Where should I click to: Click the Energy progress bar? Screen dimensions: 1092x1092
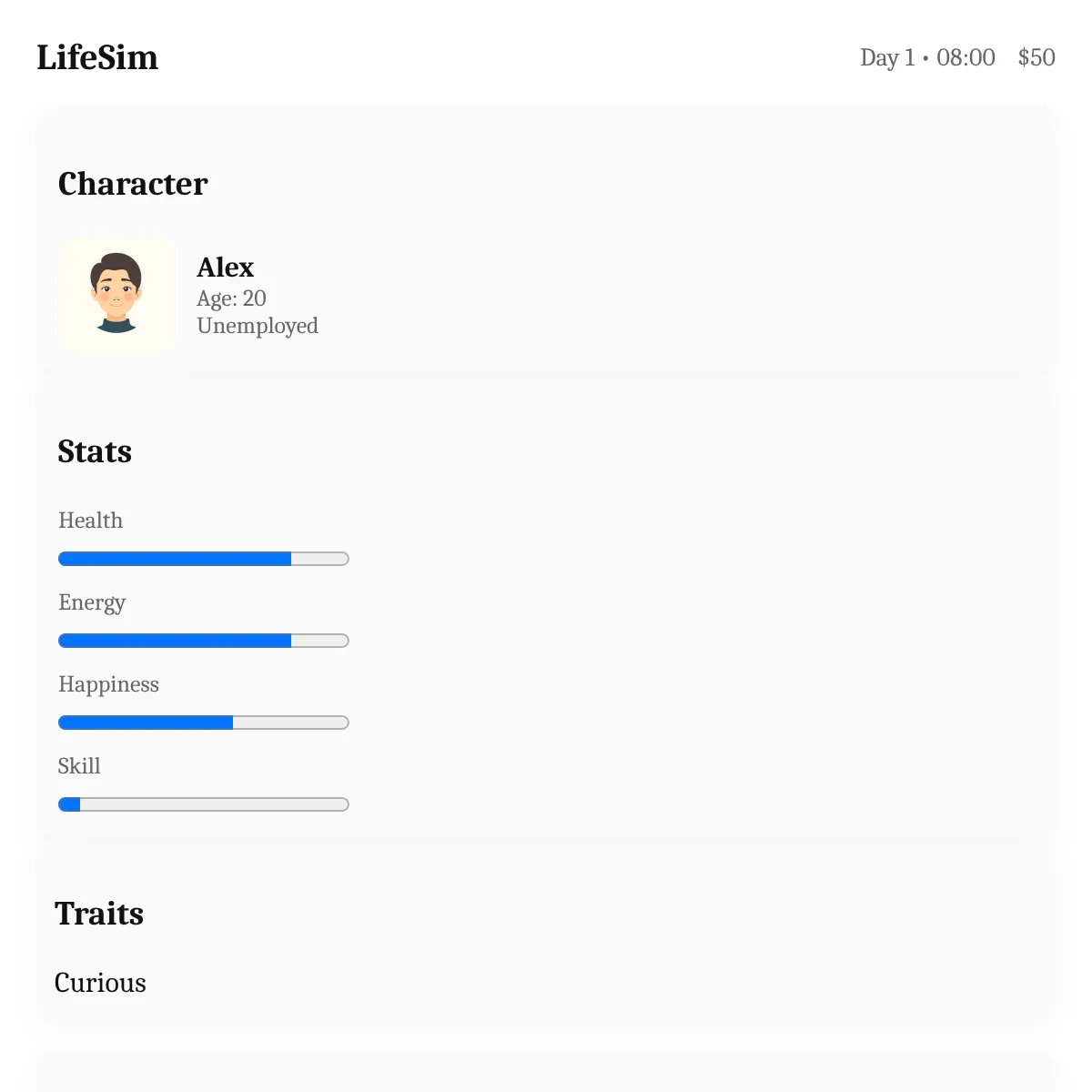[x=204, y=641]
